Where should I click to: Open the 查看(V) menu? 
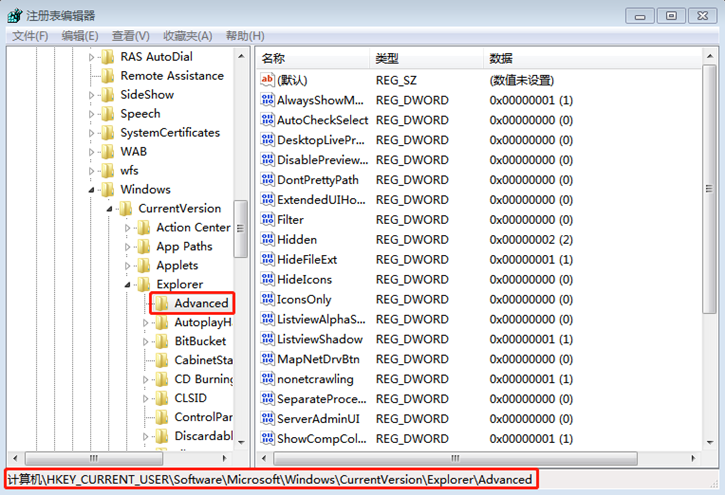click(x=130, y=36)
